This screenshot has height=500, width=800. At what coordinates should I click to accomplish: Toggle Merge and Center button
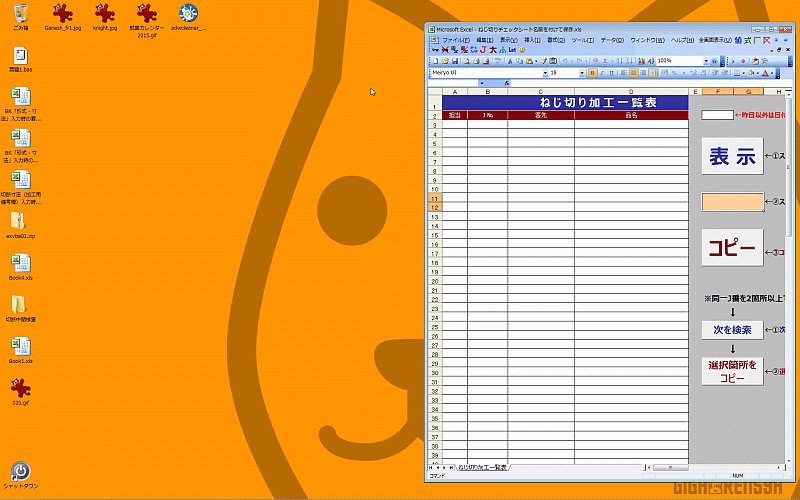click(x=653, y=73)
